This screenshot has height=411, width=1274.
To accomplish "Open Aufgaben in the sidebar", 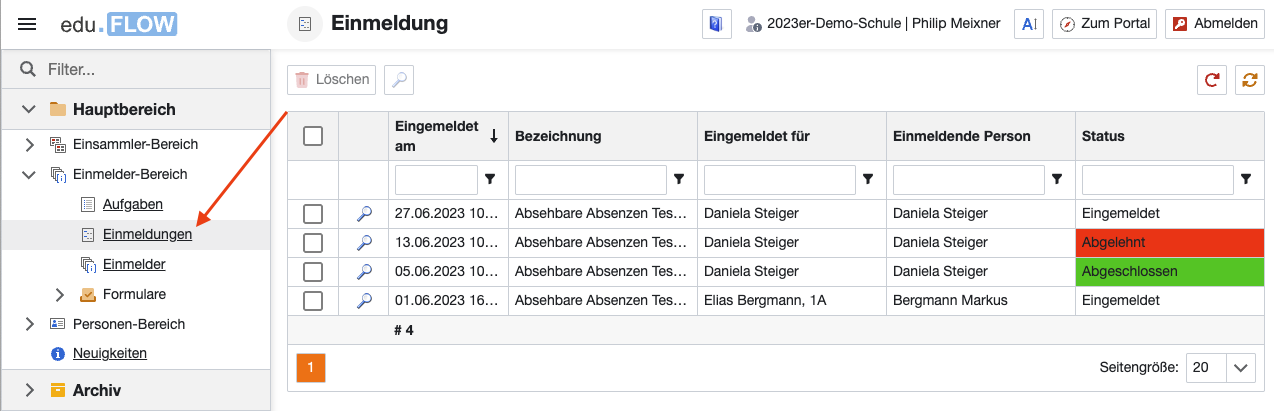I will (x=132, y=204).
